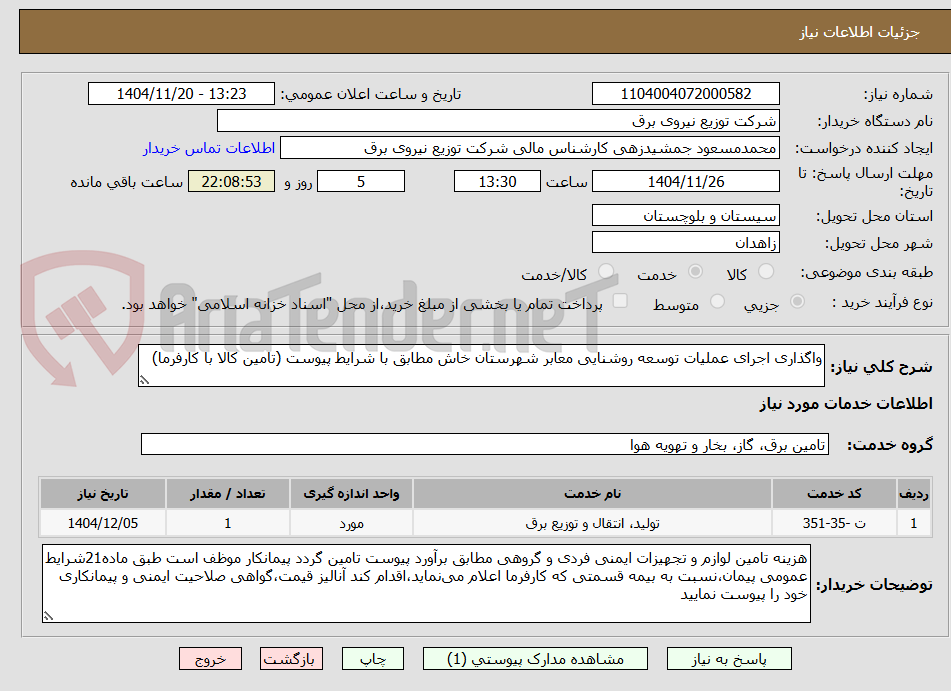This screenshot has width=951, height=691.
Task: Toggle the اسناد خزانه اسلامی payment checkbox
Action: pos(620,301)
